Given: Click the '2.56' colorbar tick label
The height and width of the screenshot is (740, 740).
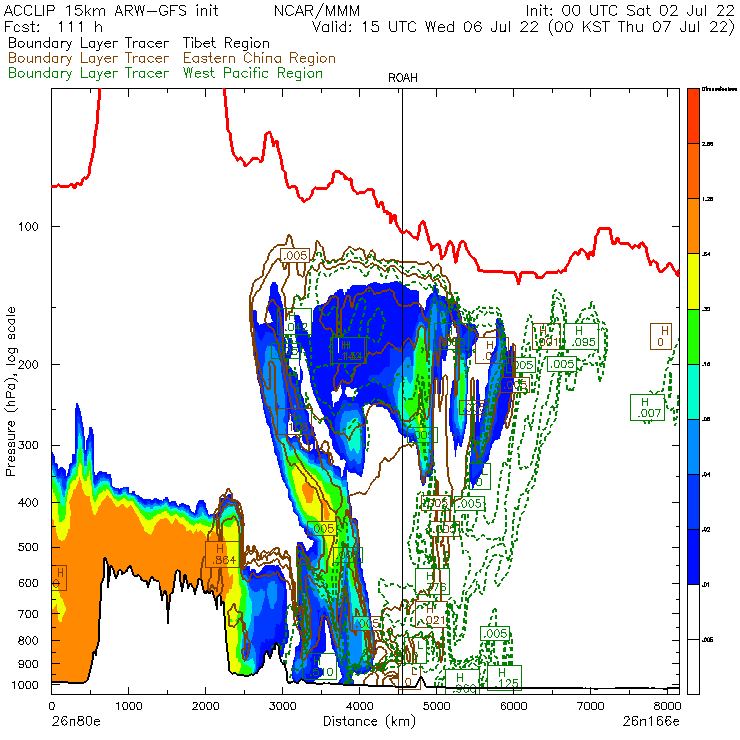Looking at the screenshot, I should (707, 144).
